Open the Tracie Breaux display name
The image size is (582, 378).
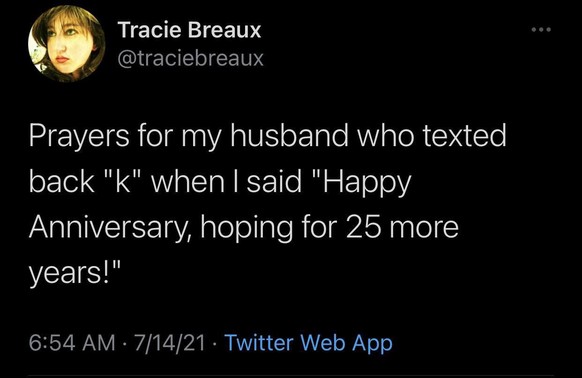pos(190,30)
